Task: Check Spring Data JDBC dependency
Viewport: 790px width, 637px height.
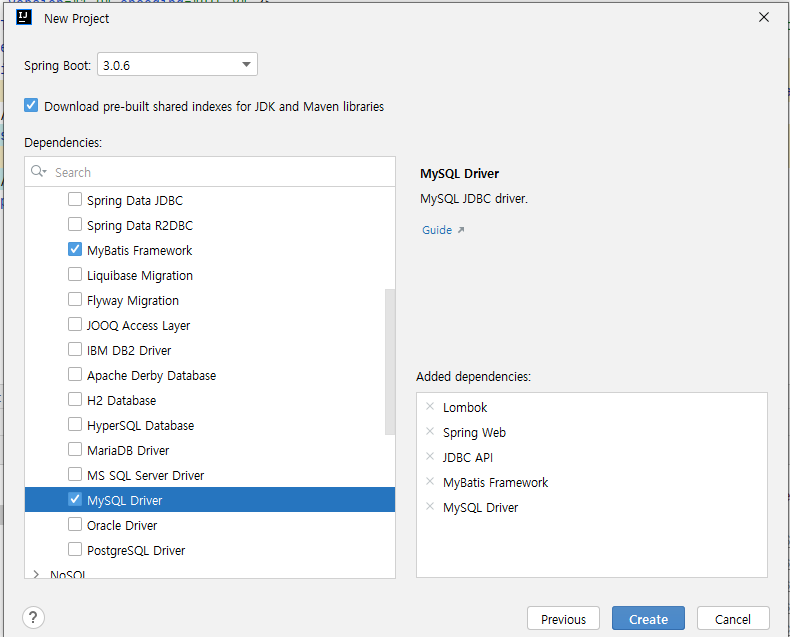Action: click(75, 200)
